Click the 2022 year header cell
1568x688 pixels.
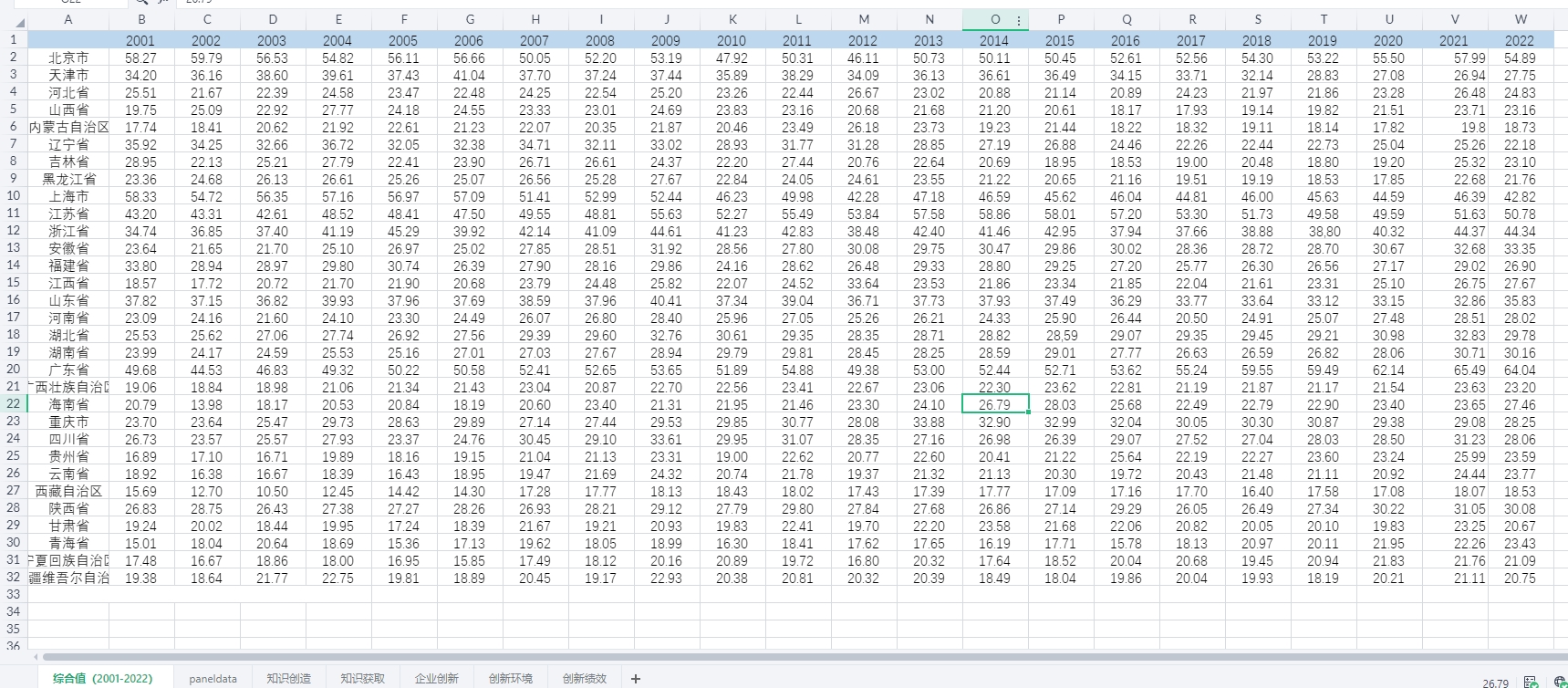coord(1521,40)
